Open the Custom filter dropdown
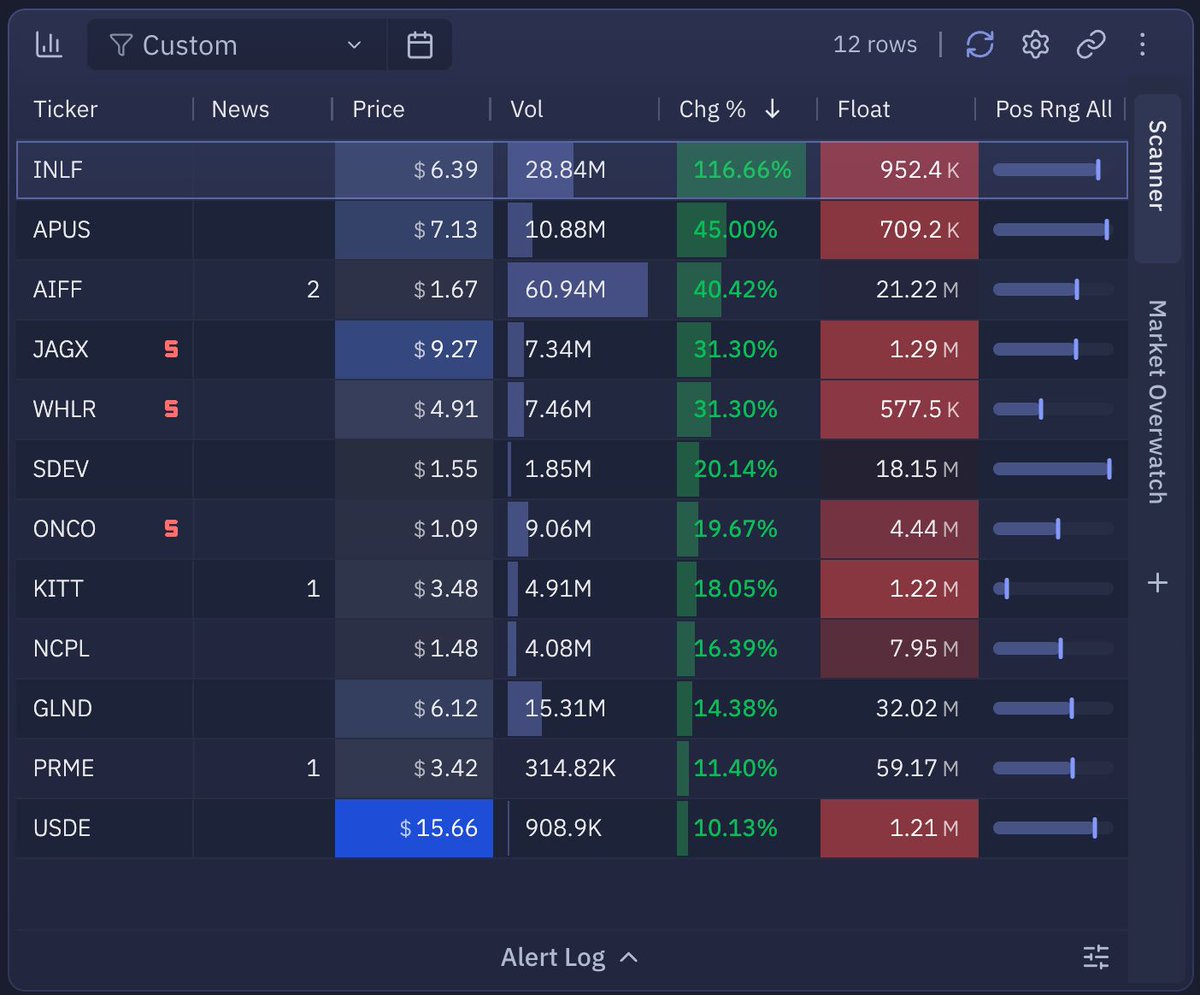The width and height of the screenshot is (1200, 995). (x=237, y=45)
